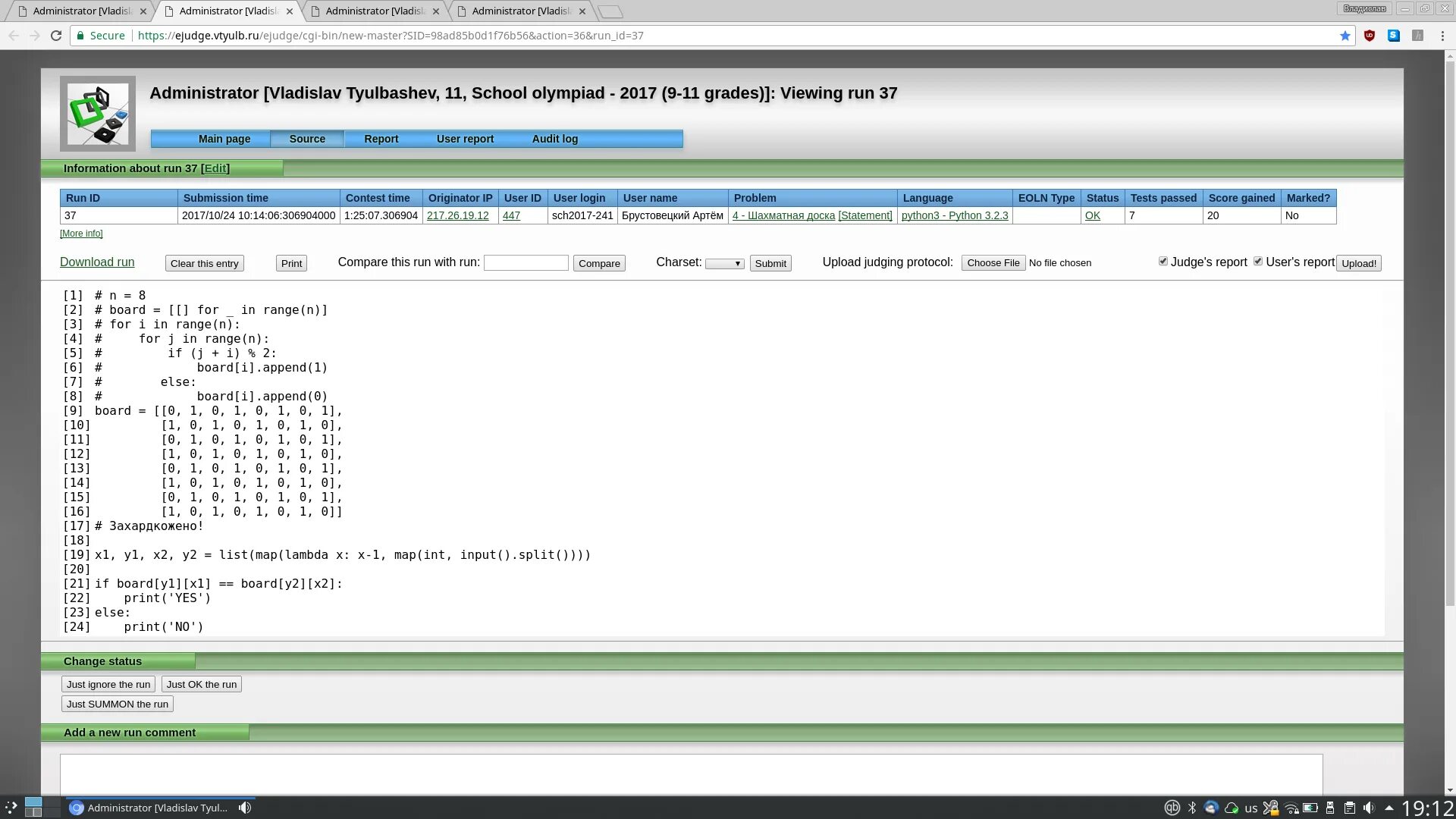Click the bookmark star in address bar
Image resolution: width=1456 pixels, height=819 pixels.
click(1345, 36)
